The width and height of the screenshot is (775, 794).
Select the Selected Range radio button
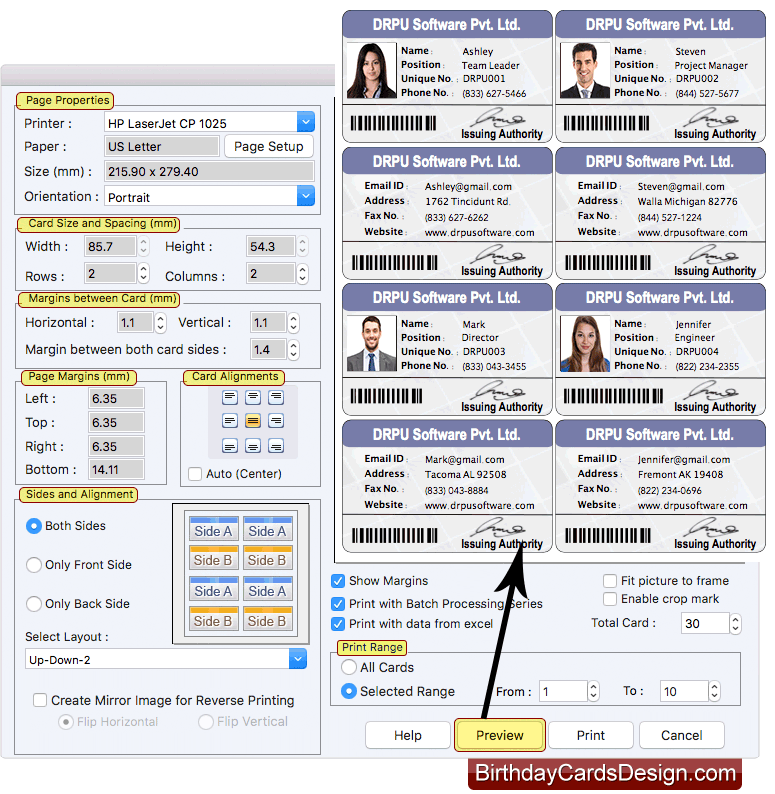tap(349, 691)
